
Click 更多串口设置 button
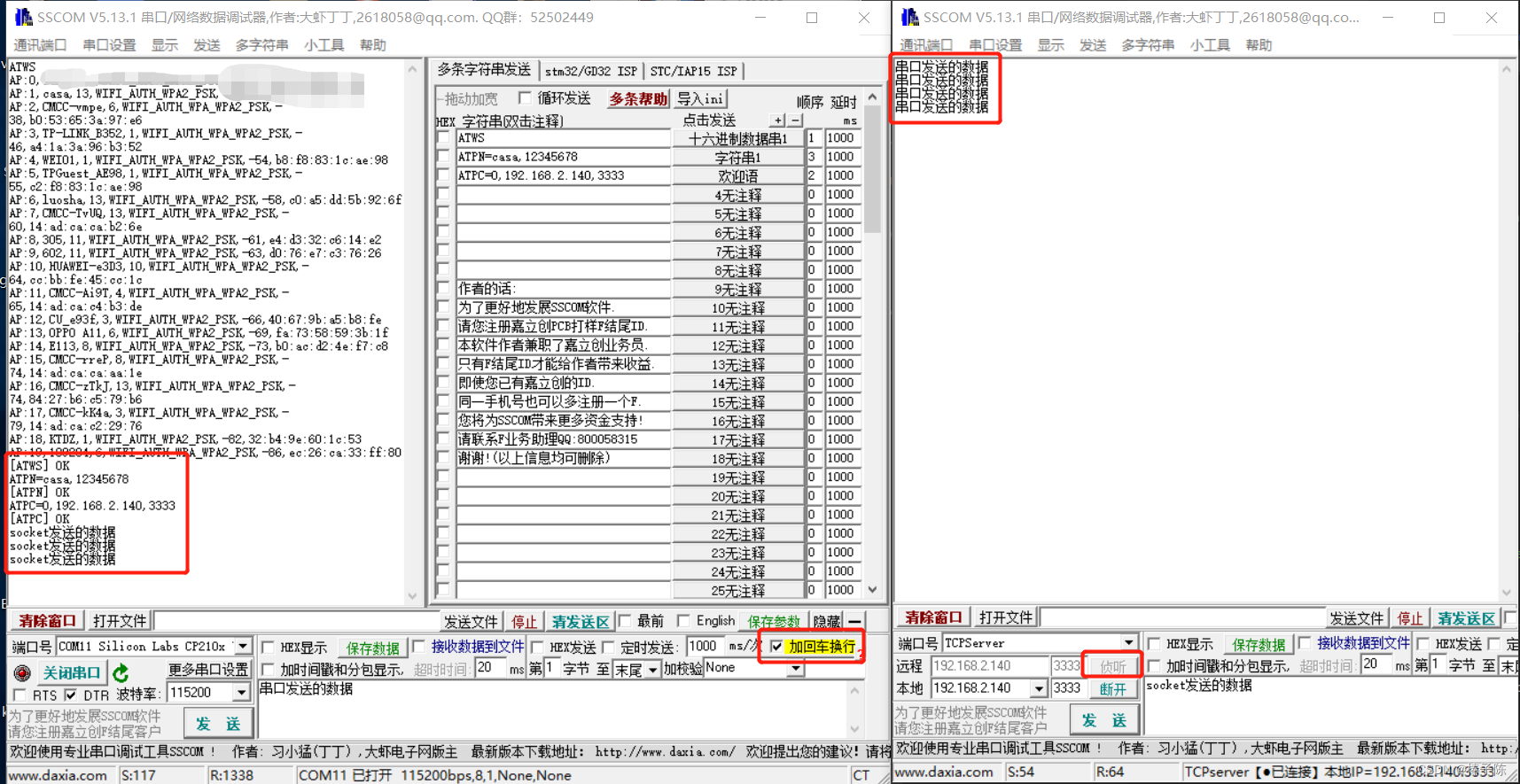tap(208, 670)
